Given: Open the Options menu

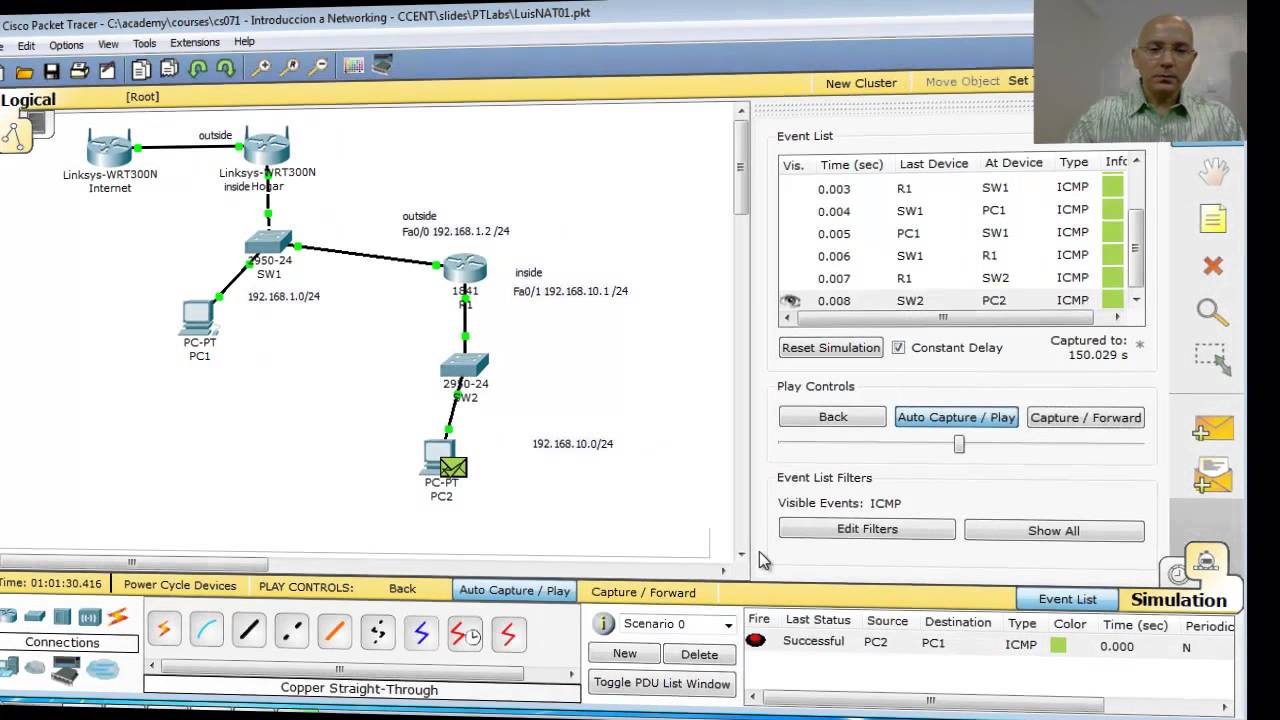Looking at the screenshot, I should (66, 45).
